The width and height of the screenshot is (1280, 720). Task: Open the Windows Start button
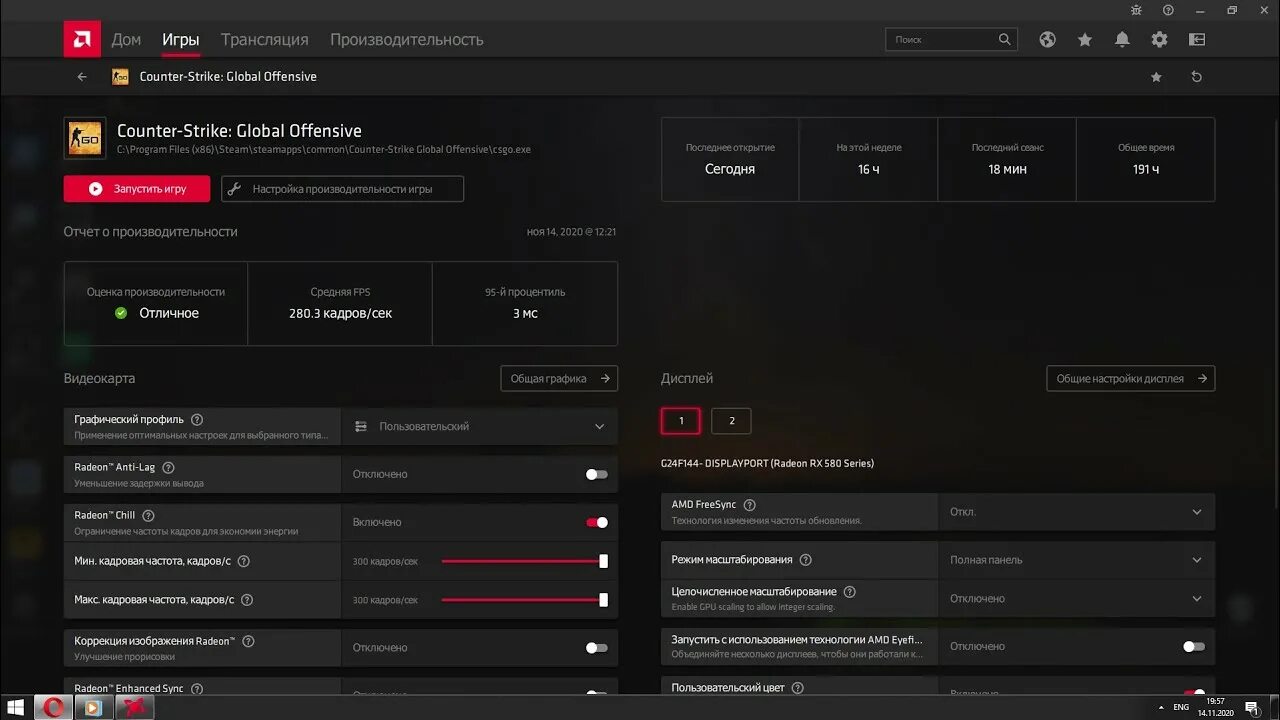[x=17, y=708]
